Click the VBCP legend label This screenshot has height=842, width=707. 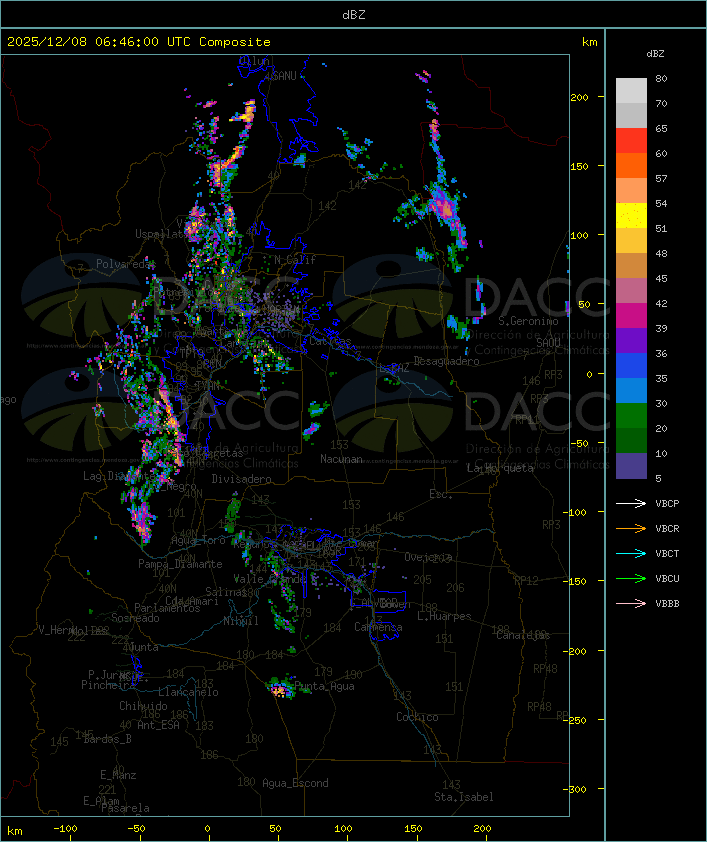coord(667,503)
